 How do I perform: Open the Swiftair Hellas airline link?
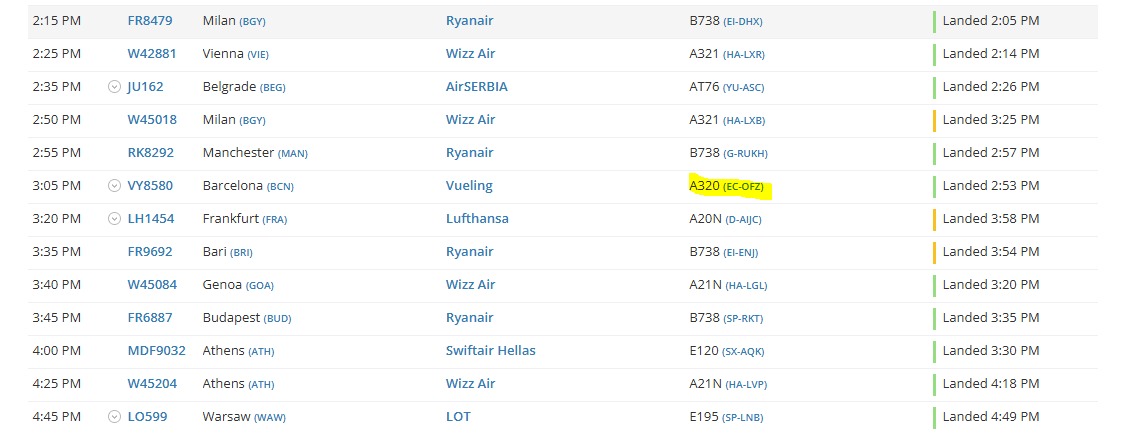tap(490, 351)
